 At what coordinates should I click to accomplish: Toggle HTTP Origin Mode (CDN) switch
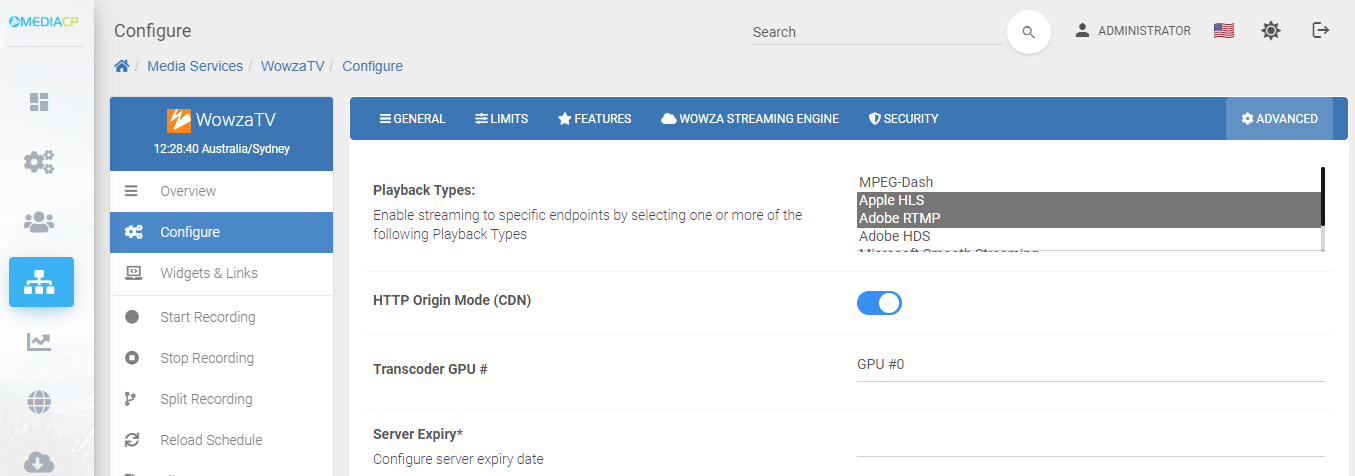[x=879, y=303]
